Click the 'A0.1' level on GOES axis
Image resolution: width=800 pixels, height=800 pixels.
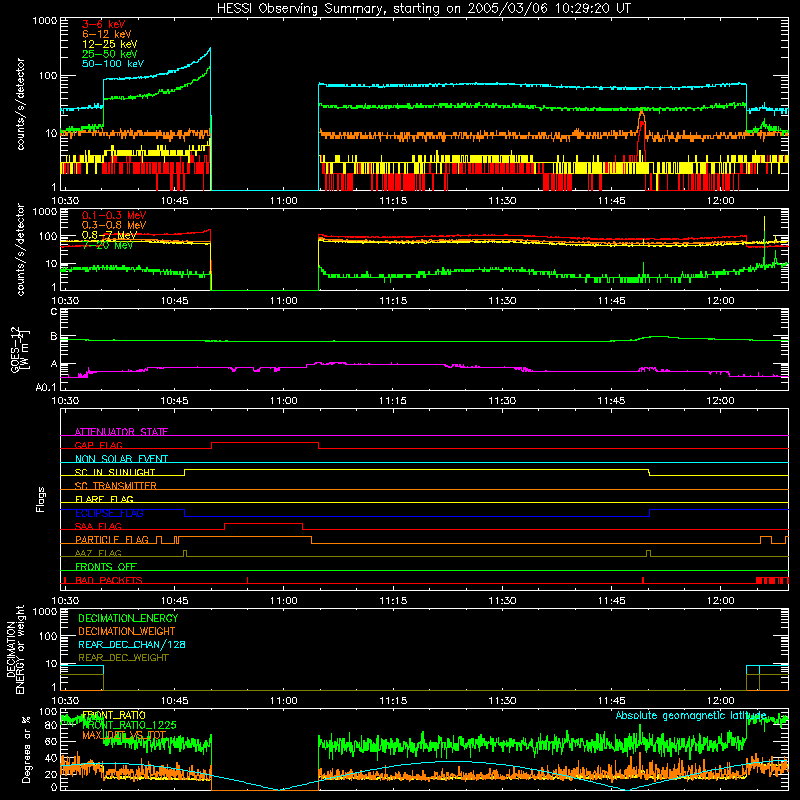point(46,388)
